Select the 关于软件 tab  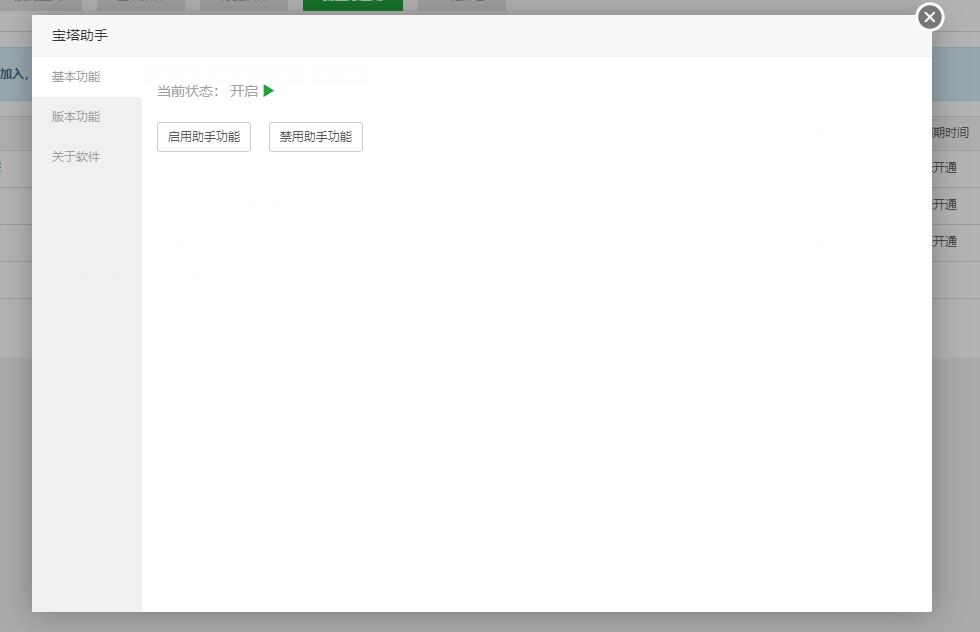click(87, 157)
